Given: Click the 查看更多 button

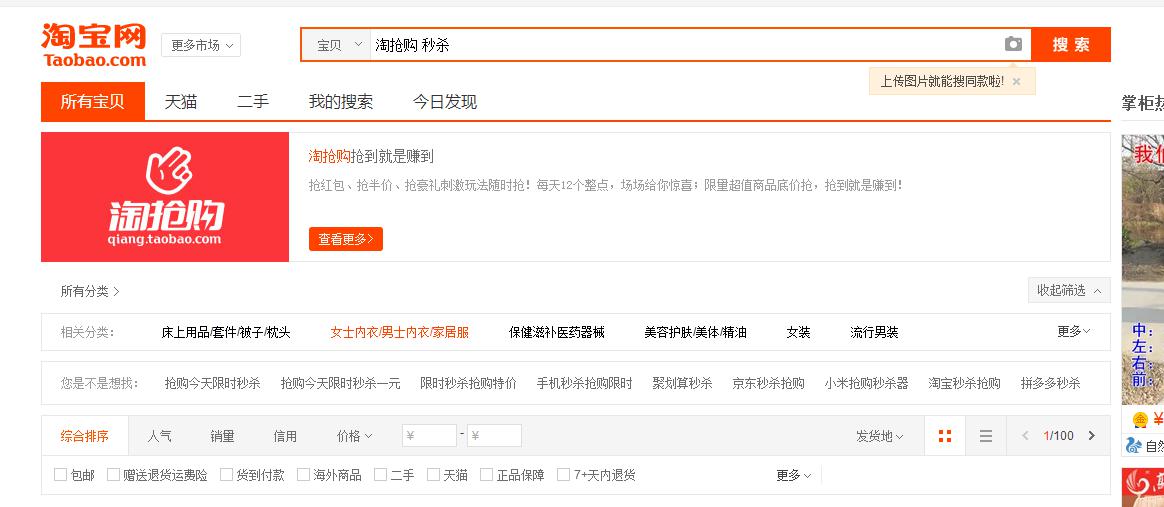Looking at the screenshot, I should tap(345, 239).
